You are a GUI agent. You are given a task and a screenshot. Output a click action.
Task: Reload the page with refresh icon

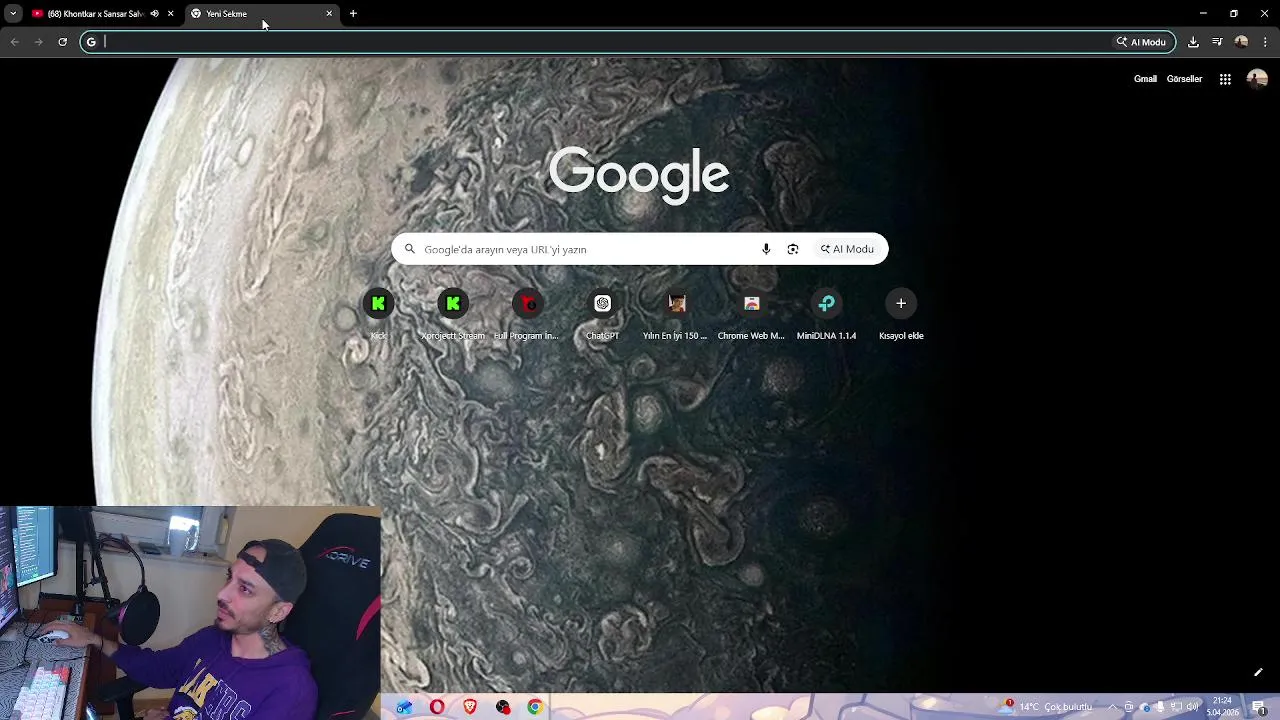click(x=62, y=42)
